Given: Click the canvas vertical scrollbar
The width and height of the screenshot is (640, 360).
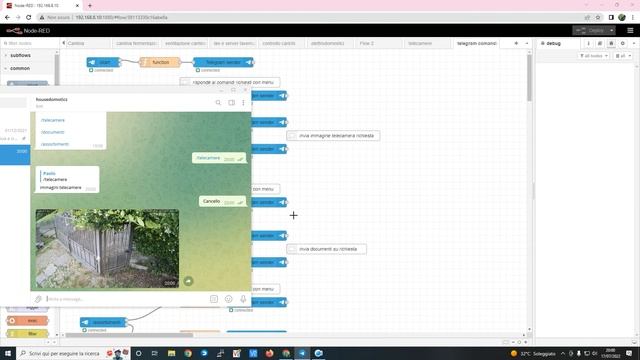Looking at the screenshot, I should pos(529,78).
